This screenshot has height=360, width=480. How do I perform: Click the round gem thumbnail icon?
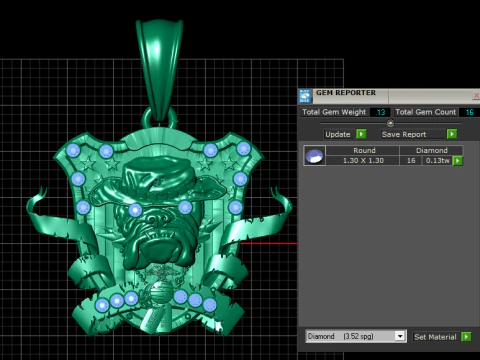tap(315, 156)
